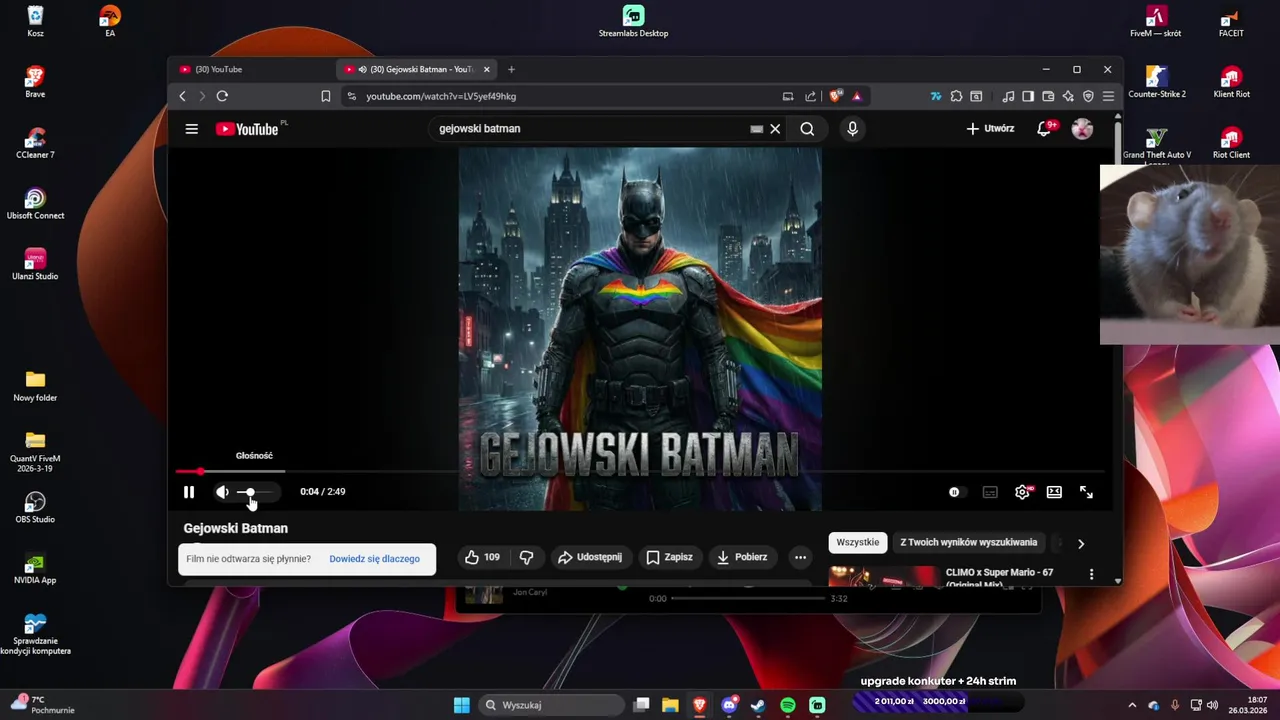Switch to the first '(30) YouTube' tab
Image resolution: width=1280 pixels, height=720 pixels.
(x=252, y=69)
